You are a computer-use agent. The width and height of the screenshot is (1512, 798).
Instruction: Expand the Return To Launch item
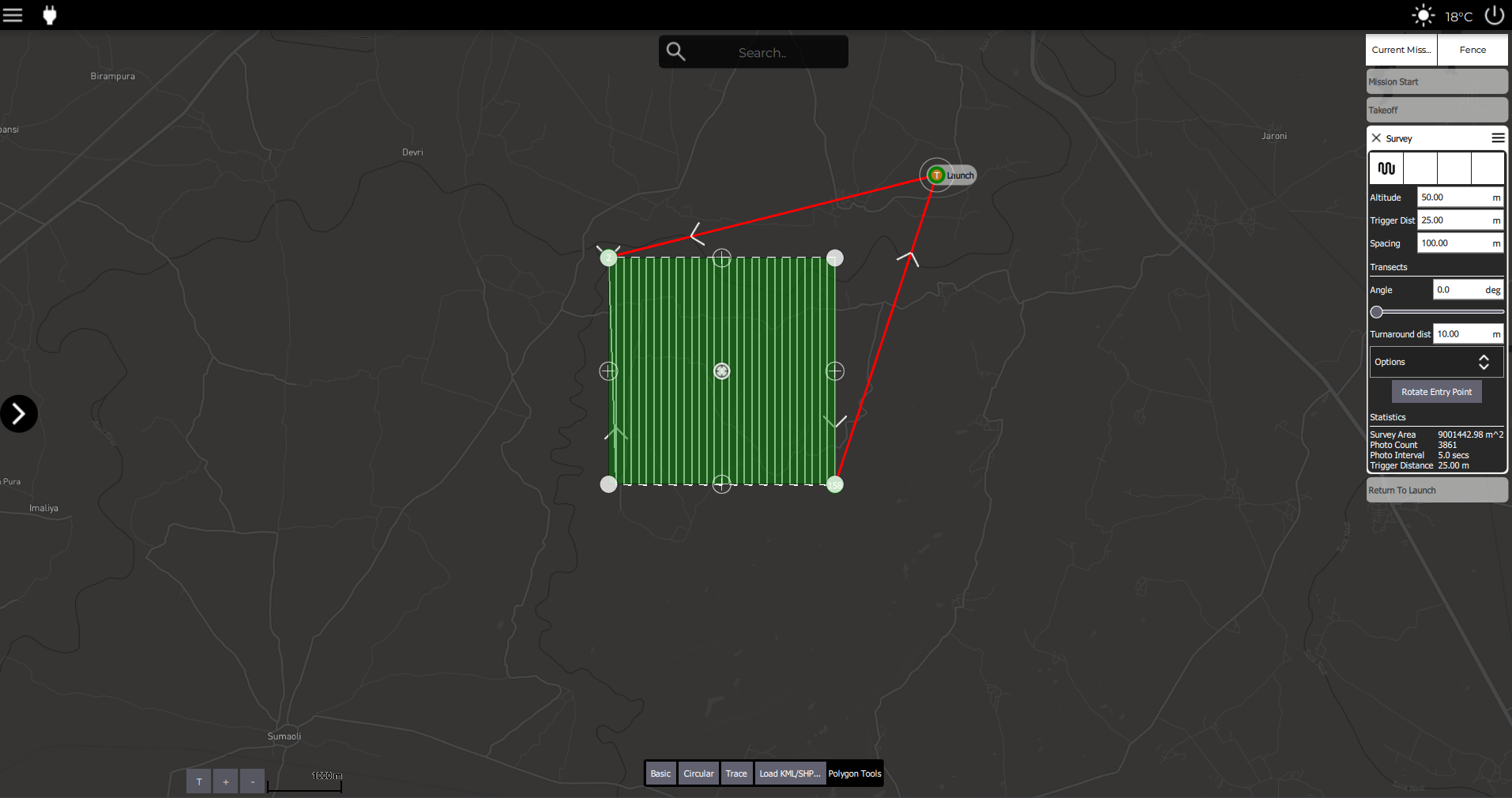1436,491
